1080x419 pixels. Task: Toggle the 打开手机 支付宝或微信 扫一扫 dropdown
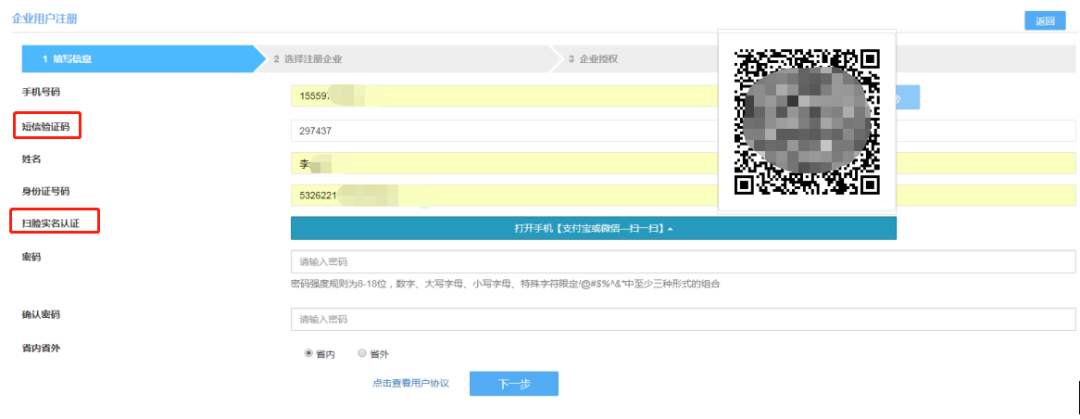point(594,228)
